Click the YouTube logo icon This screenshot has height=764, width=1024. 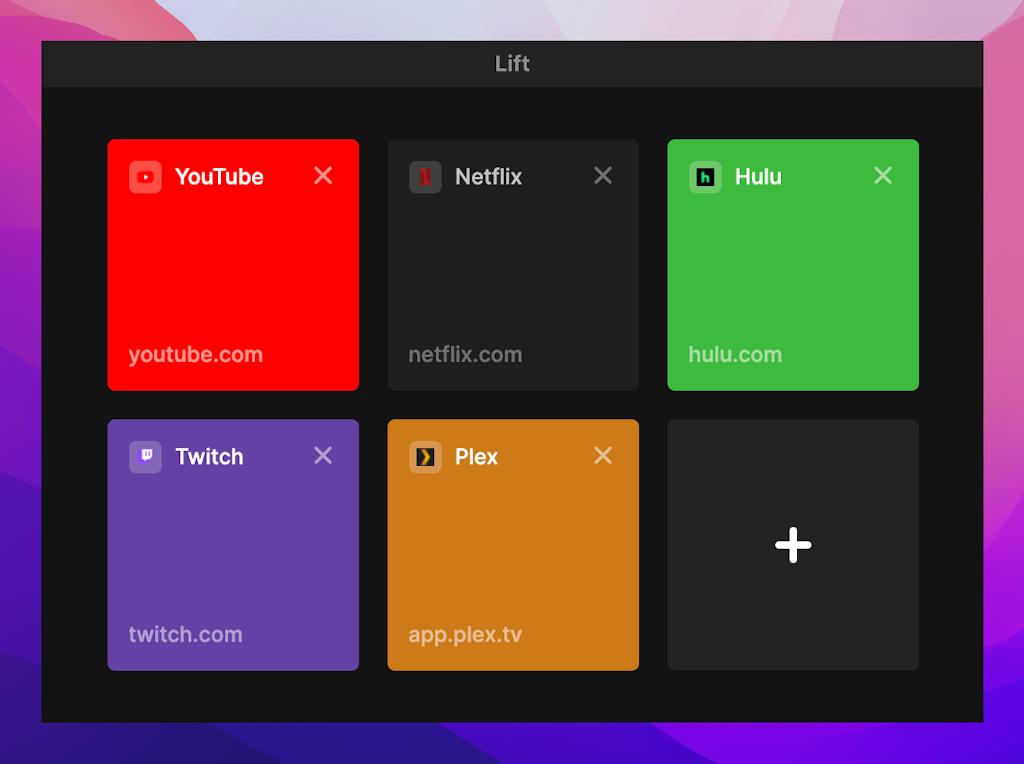point(144,176)
